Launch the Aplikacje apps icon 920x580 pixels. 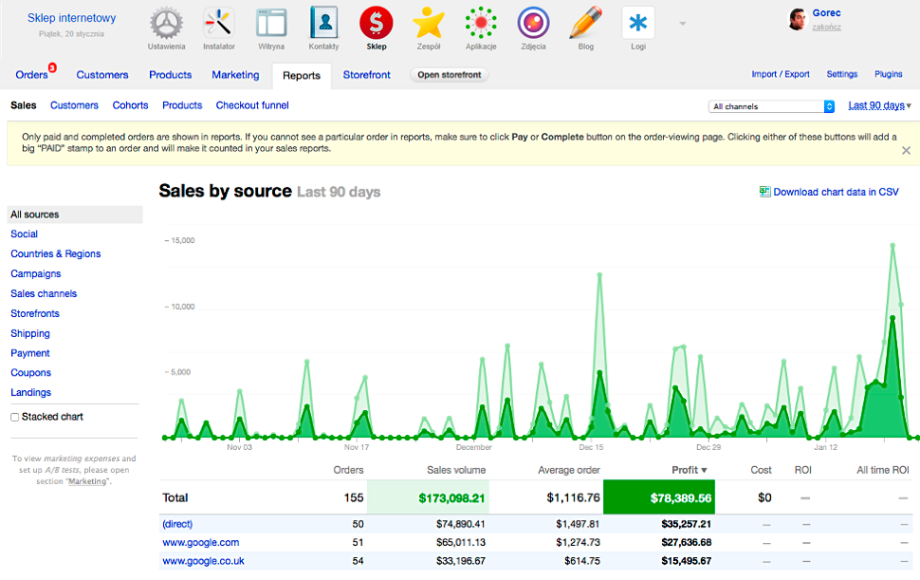coord(481,24)
